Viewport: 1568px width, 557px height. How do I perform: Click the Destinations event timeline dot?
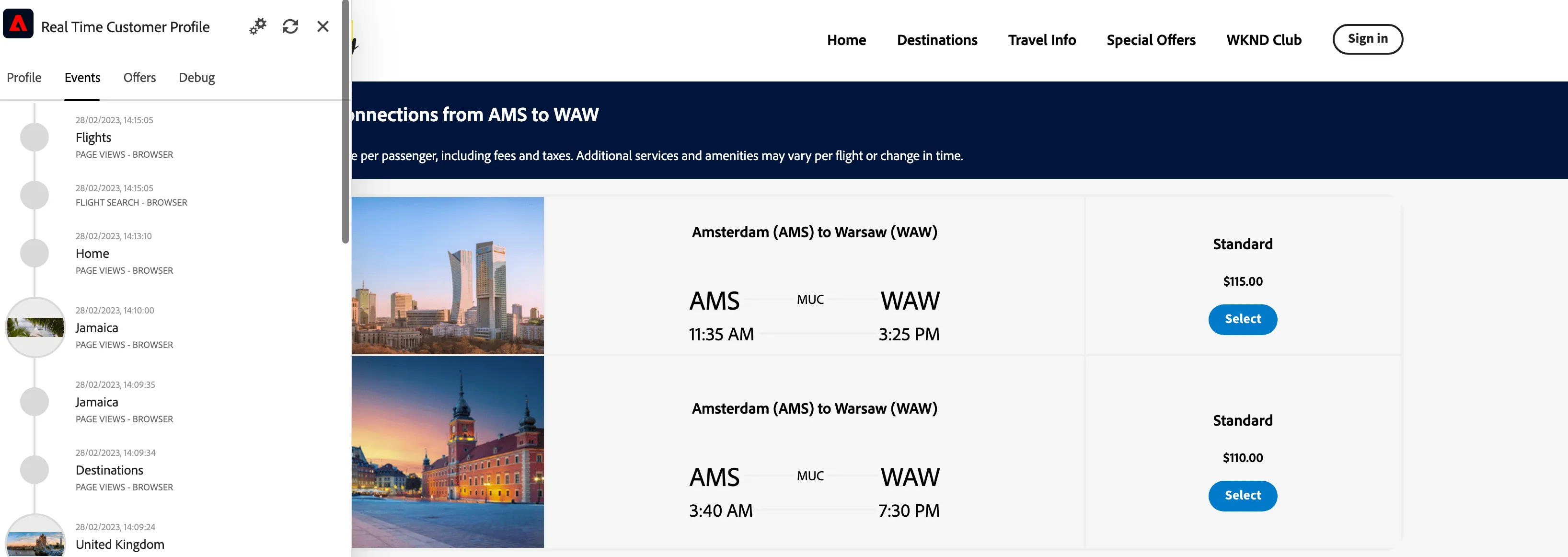tap(35, 470)
